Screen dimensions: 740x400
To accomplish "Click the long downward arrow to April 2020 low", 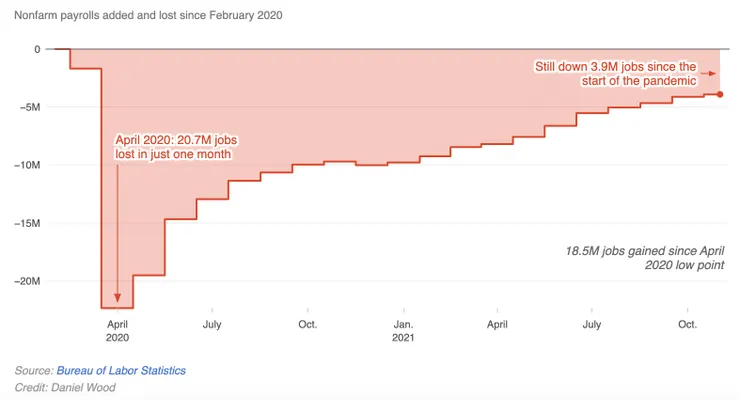I will click(x=117, y=230).
